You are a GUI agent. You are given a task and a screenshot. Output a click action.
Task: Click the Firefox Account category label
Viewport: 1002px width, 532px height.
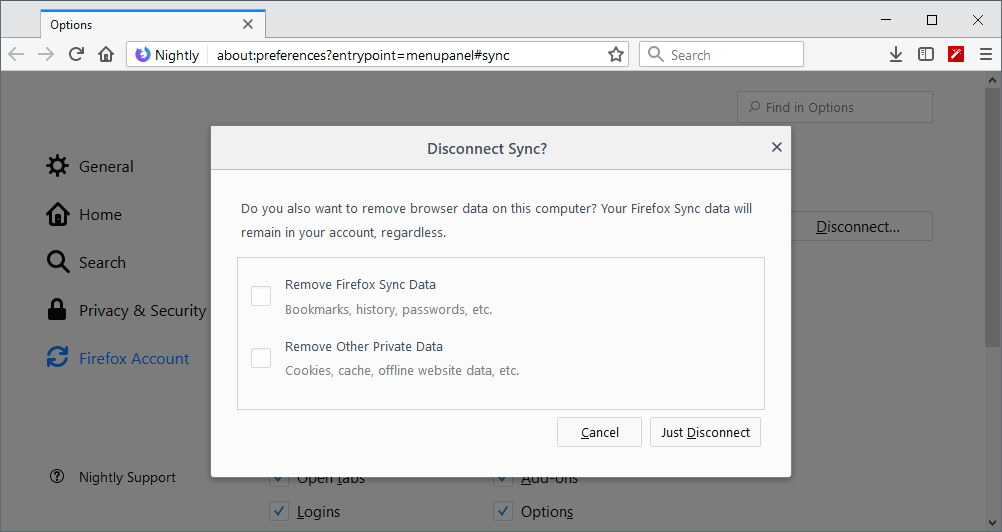coord(134,358)
